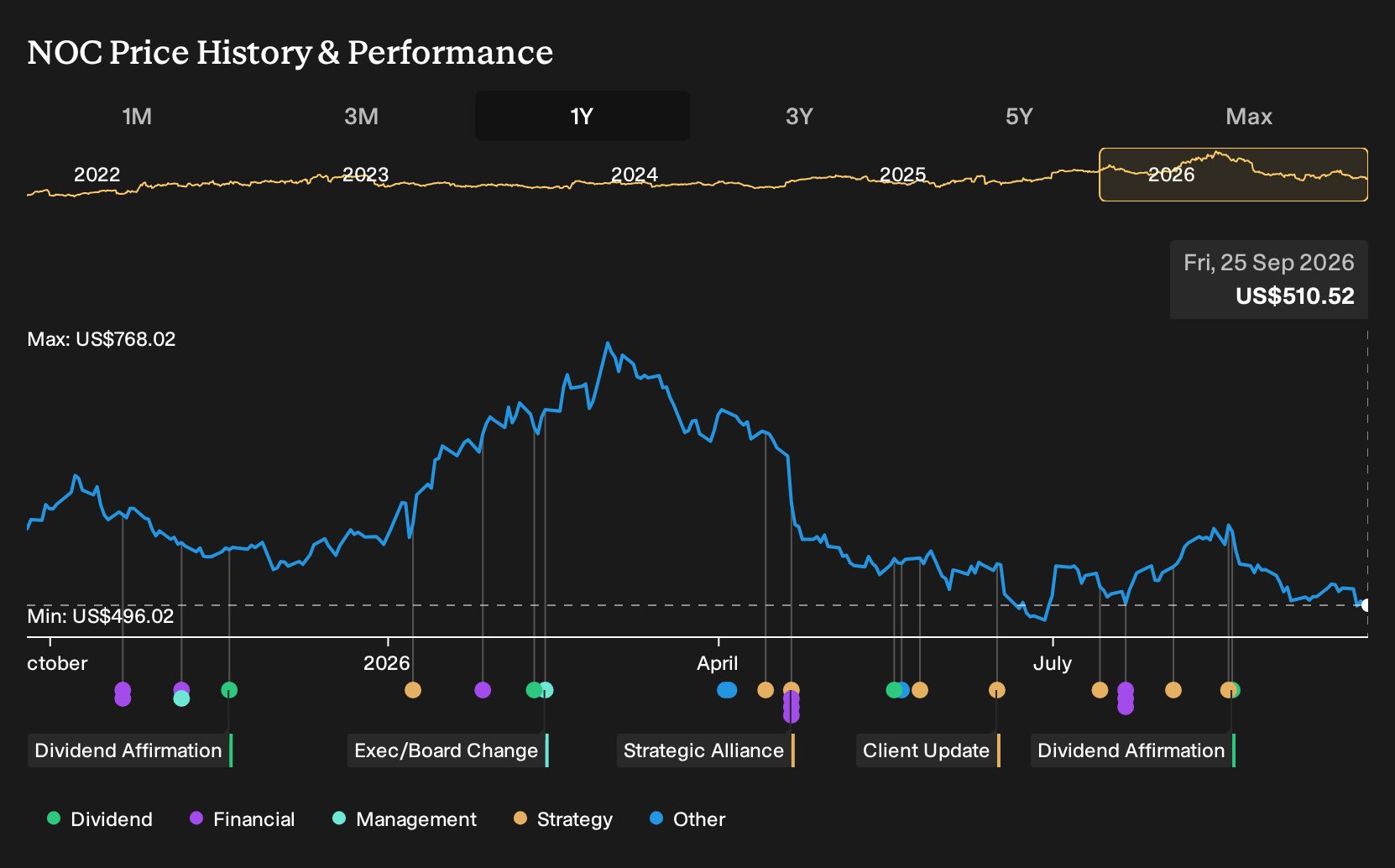Image resolution: width=1395 pixels, height=868 pixels.
Task: Click the orange Strategy dot under 2026 axis label
Action: [x=413, y=690]
